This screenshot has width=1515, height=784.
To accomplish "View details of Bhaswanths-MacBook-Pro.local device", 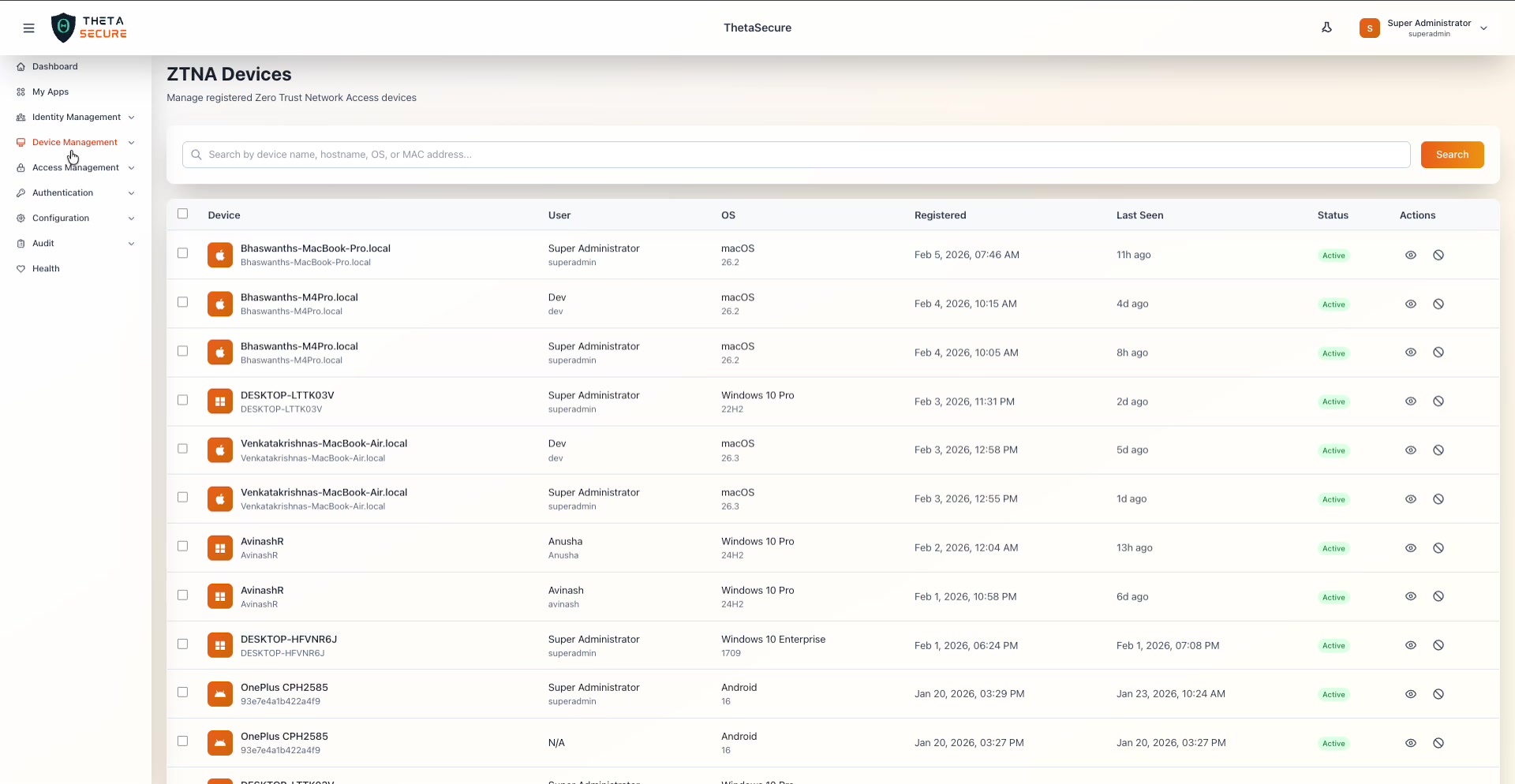I will (1411, 255).
